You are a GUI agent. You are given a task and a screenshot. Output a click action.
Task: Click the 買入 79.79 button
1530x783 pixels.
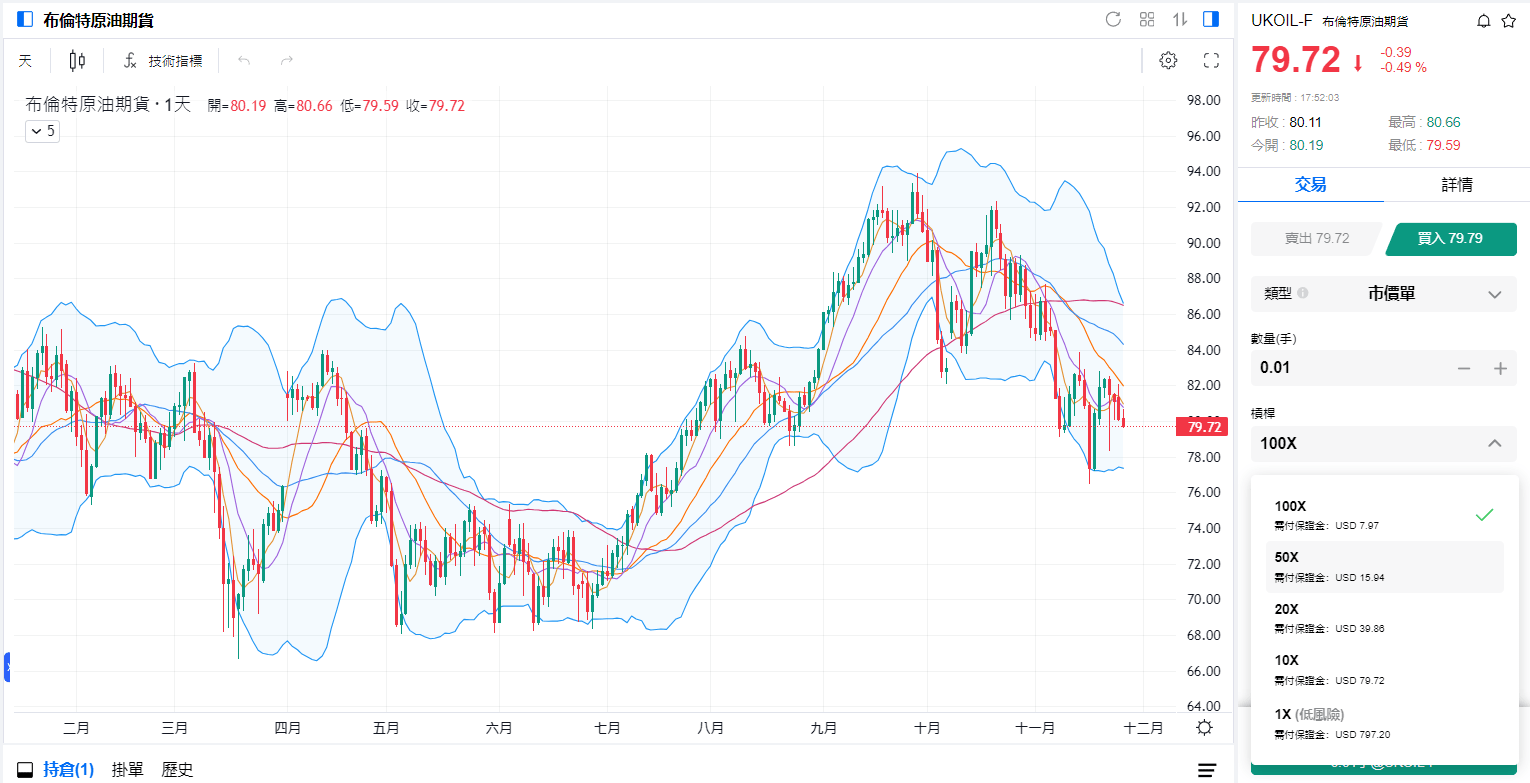(x=1450, y=239)
